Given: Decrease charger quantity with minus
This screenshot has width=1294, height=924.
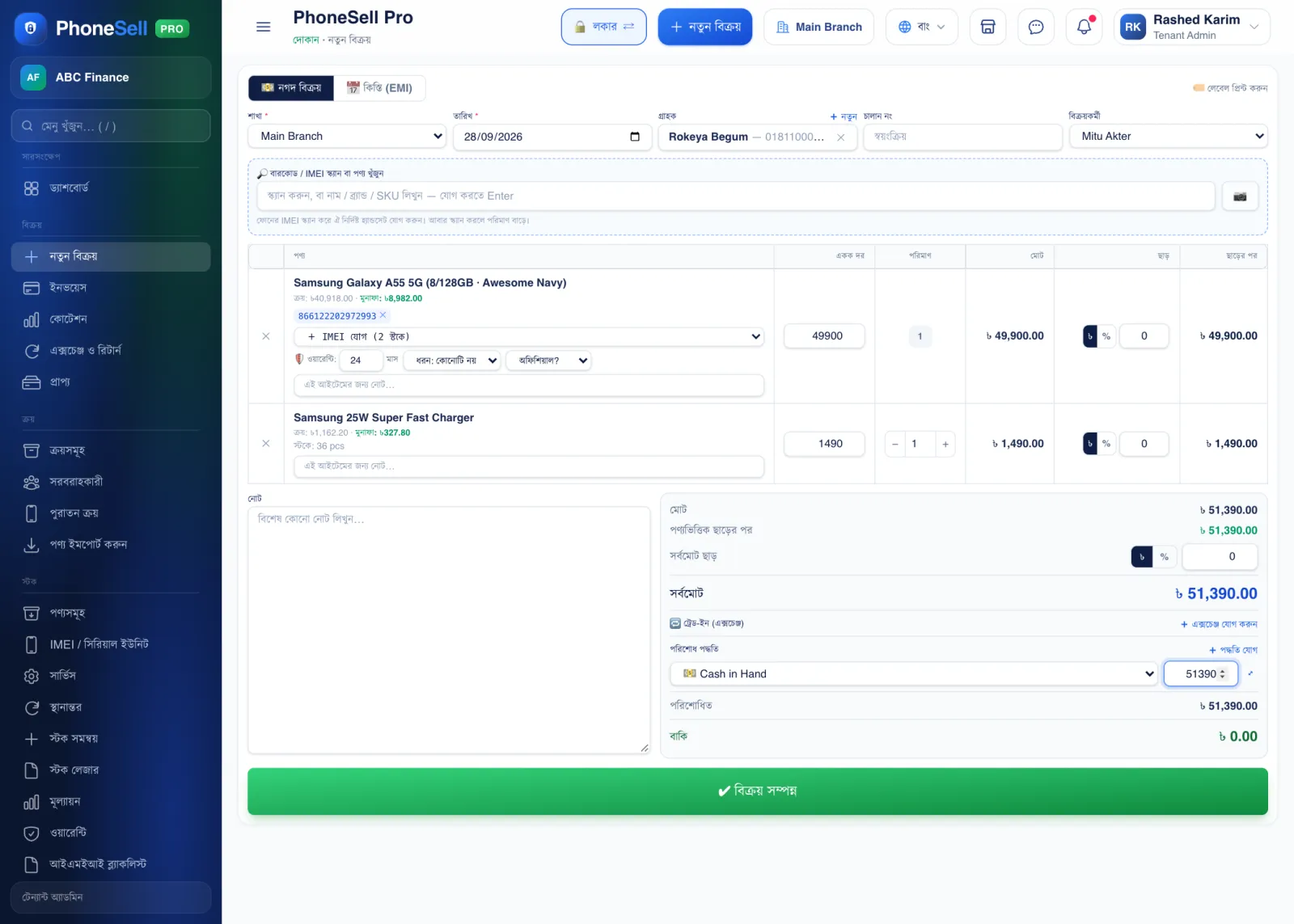Looking at the screenshot, I should (895, 444).
